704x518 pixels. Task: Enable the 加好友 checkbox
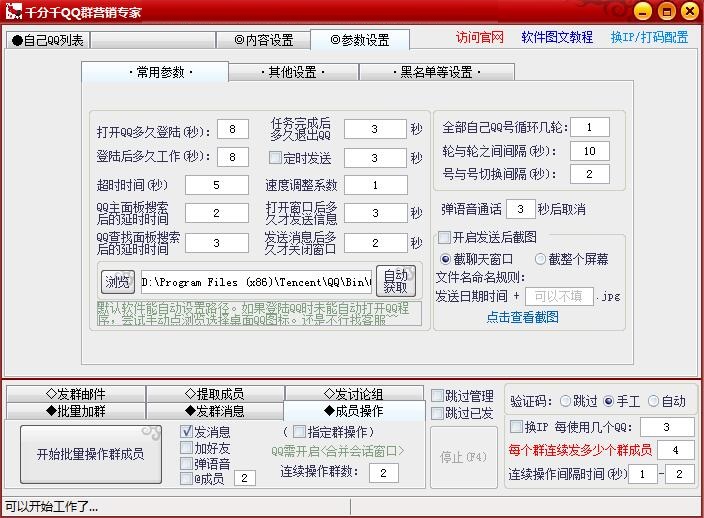coord(186,448)
